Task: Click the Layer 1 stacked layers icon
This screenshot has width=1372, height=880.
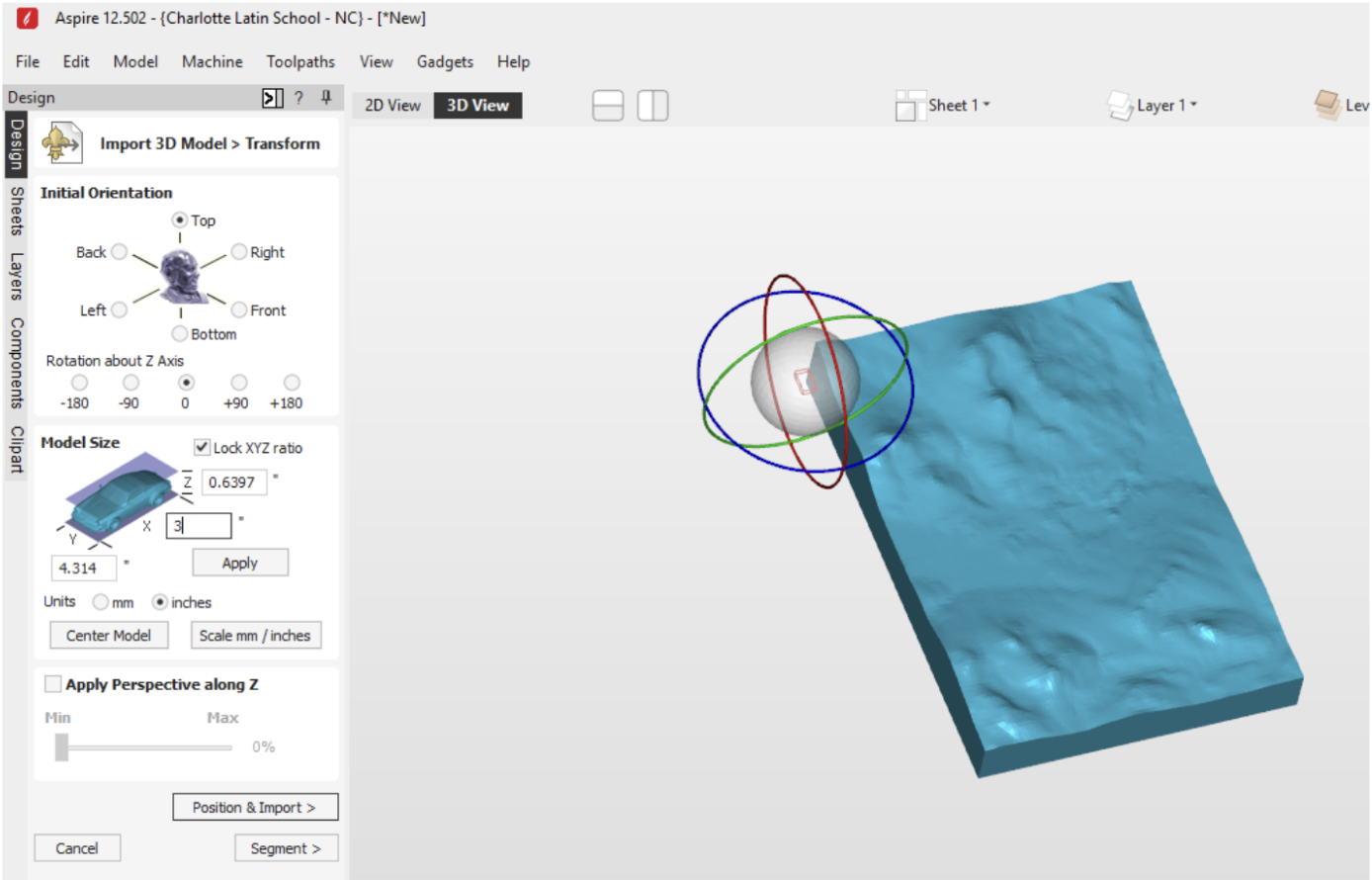Action: [1120, 105]
